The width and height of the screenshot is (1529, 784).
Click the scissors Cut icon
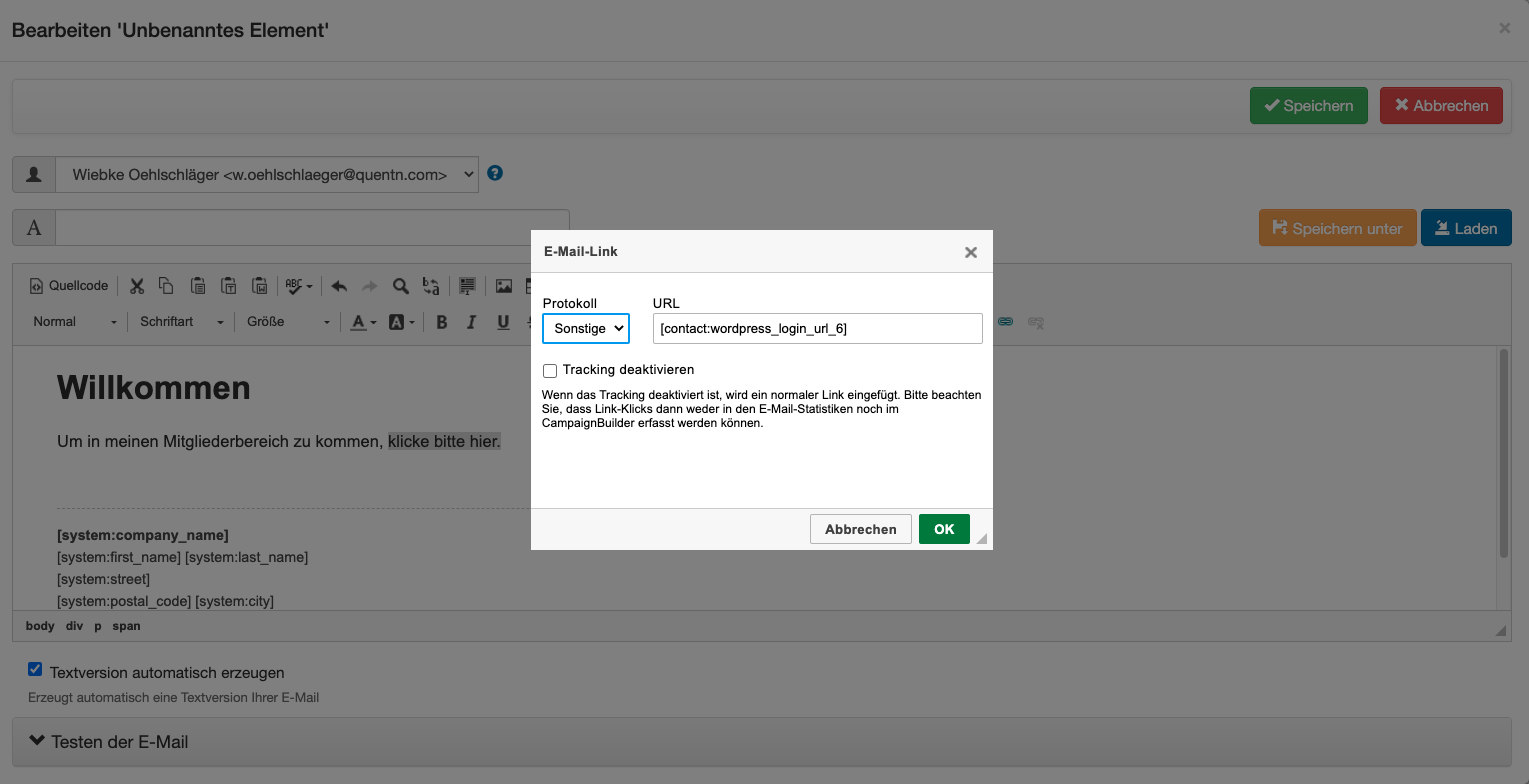[x=137, y=286]
